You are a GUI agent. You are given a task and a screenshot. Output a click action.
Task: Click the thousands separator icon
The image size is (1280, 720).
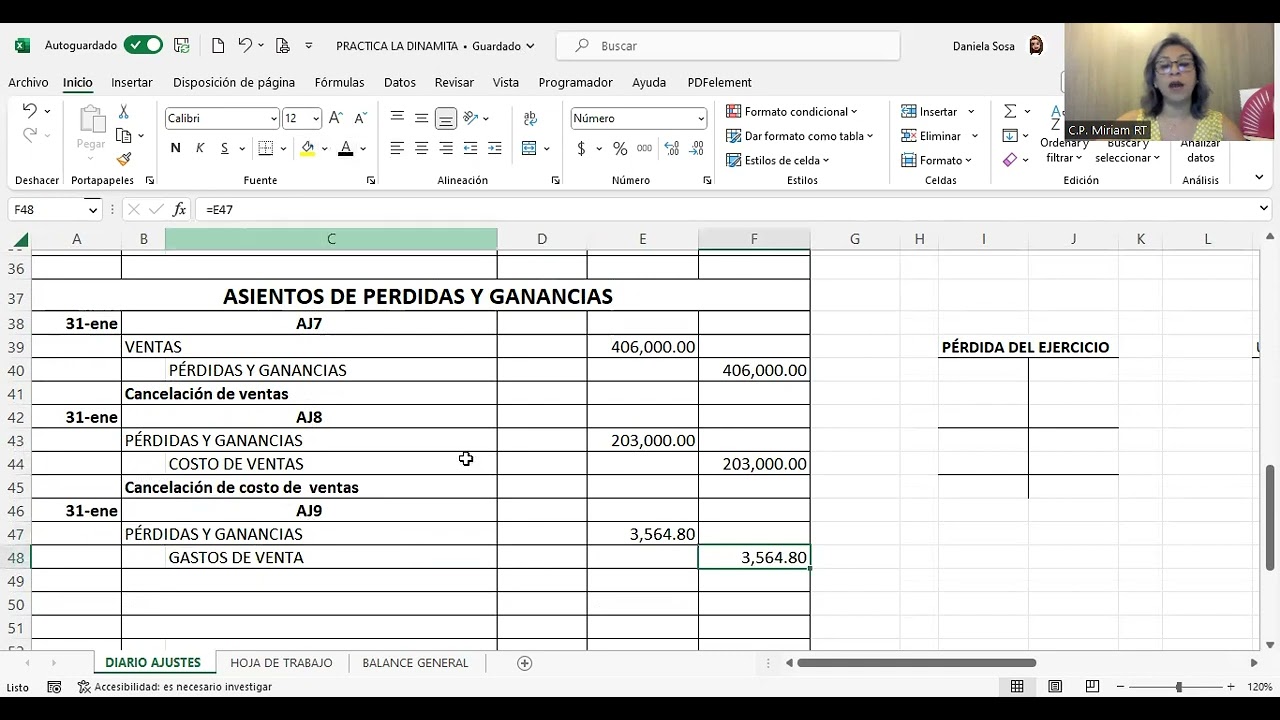644,148
